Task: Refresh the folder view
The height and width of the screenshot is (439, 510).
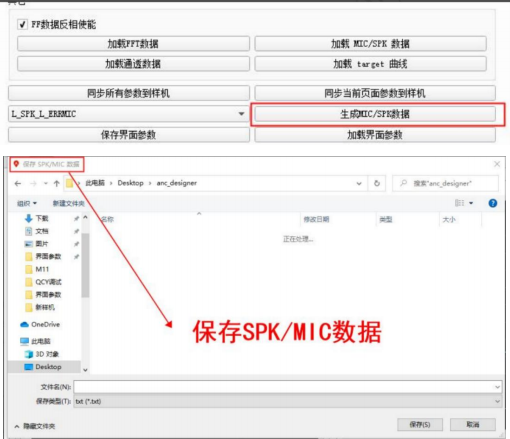Action: pyautogui.click(x=377, y=183)
